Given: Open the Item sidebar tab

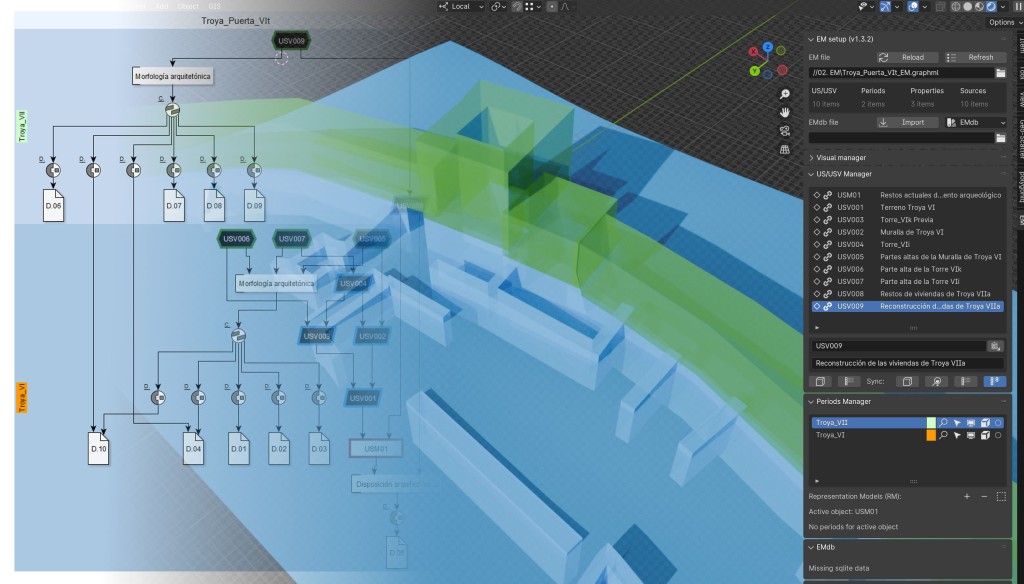Looking at the screenshot, I should 1020,44.
